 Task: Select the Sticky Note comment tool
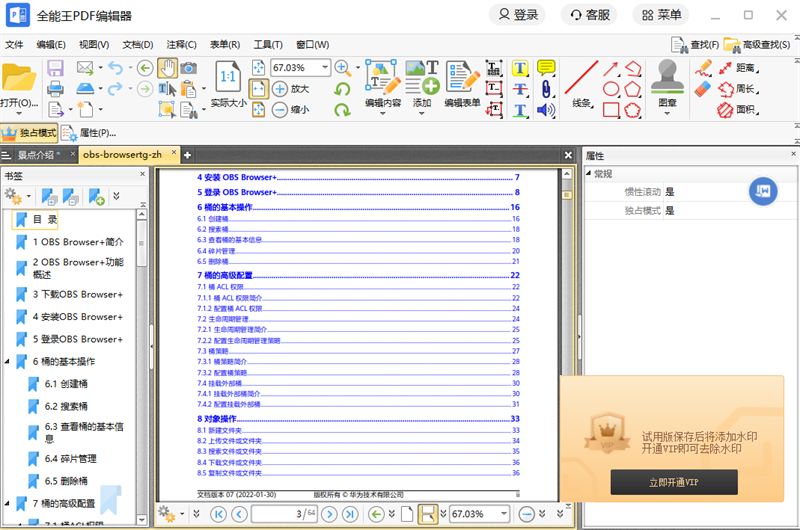coord(546,67)
